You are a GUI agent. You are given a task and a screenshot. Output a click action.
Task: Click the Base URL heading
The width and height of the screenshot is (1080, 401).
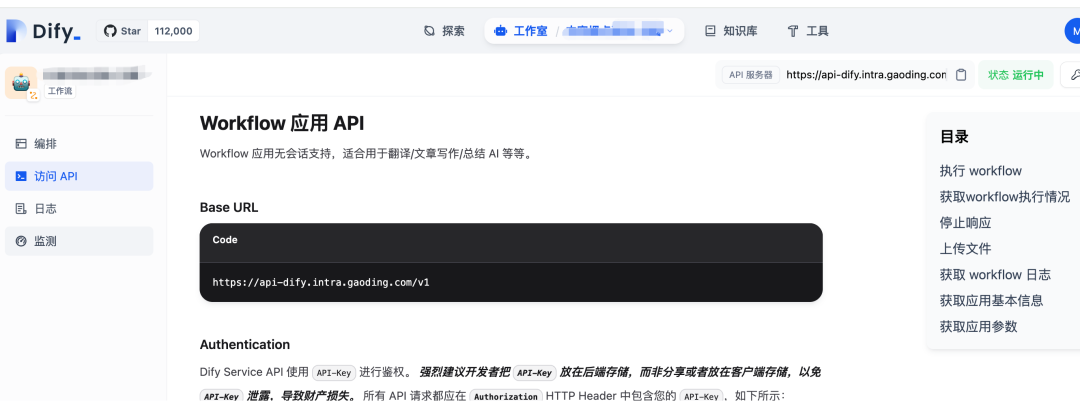[x=229, y=207]
